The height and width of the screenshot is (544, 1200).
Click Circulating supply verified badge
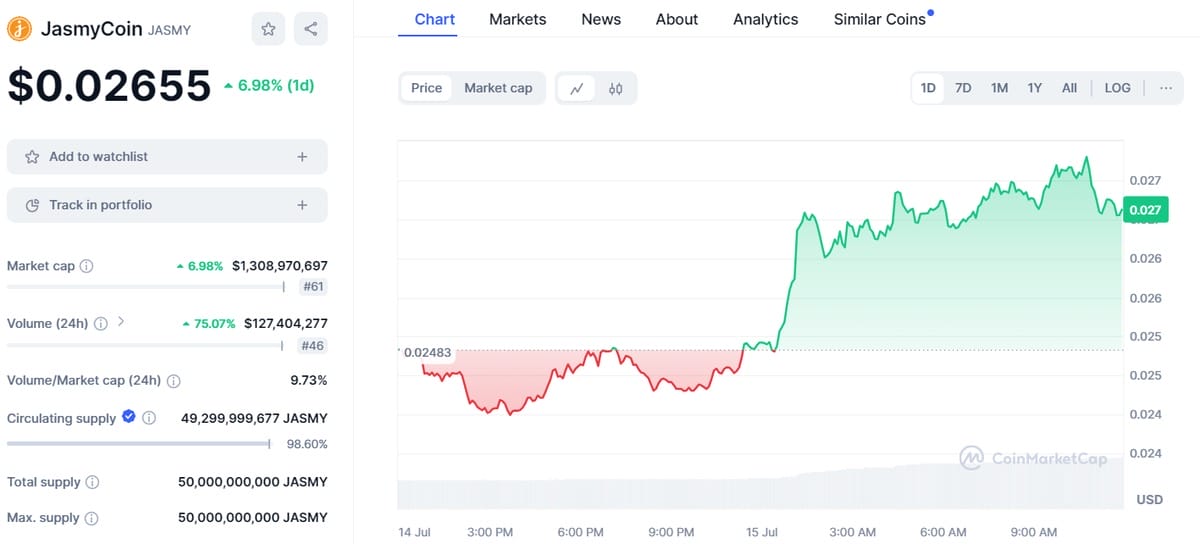[x=129, y=417]
